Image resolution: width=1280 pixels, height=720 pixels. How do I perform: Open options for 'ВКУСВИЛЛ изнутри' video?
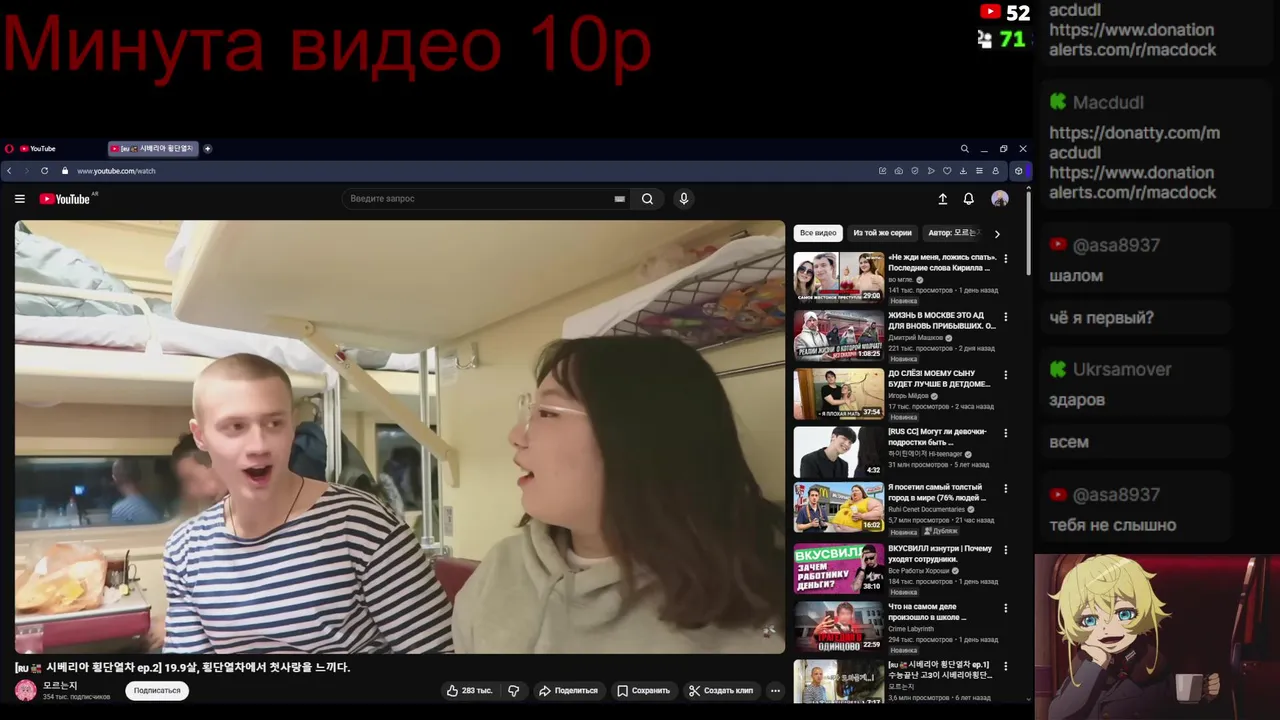(1005, 549)
